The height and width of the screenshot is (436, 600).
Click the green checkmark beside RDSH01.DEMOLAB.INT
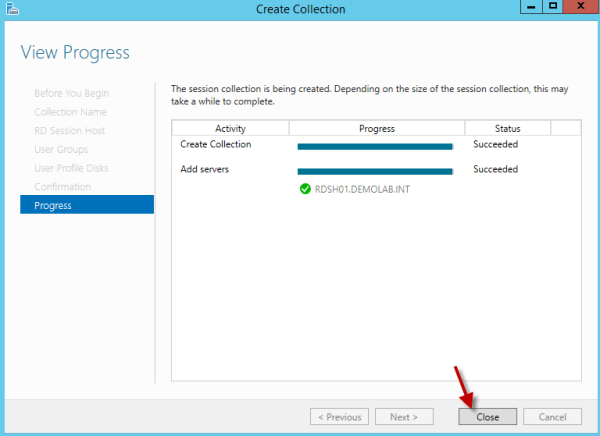coord(305,188)
